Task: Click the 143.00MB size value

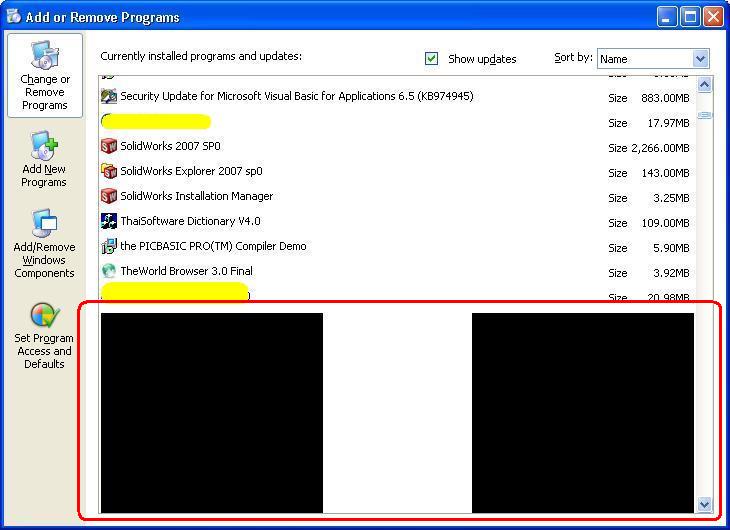Action: [665, 173]
